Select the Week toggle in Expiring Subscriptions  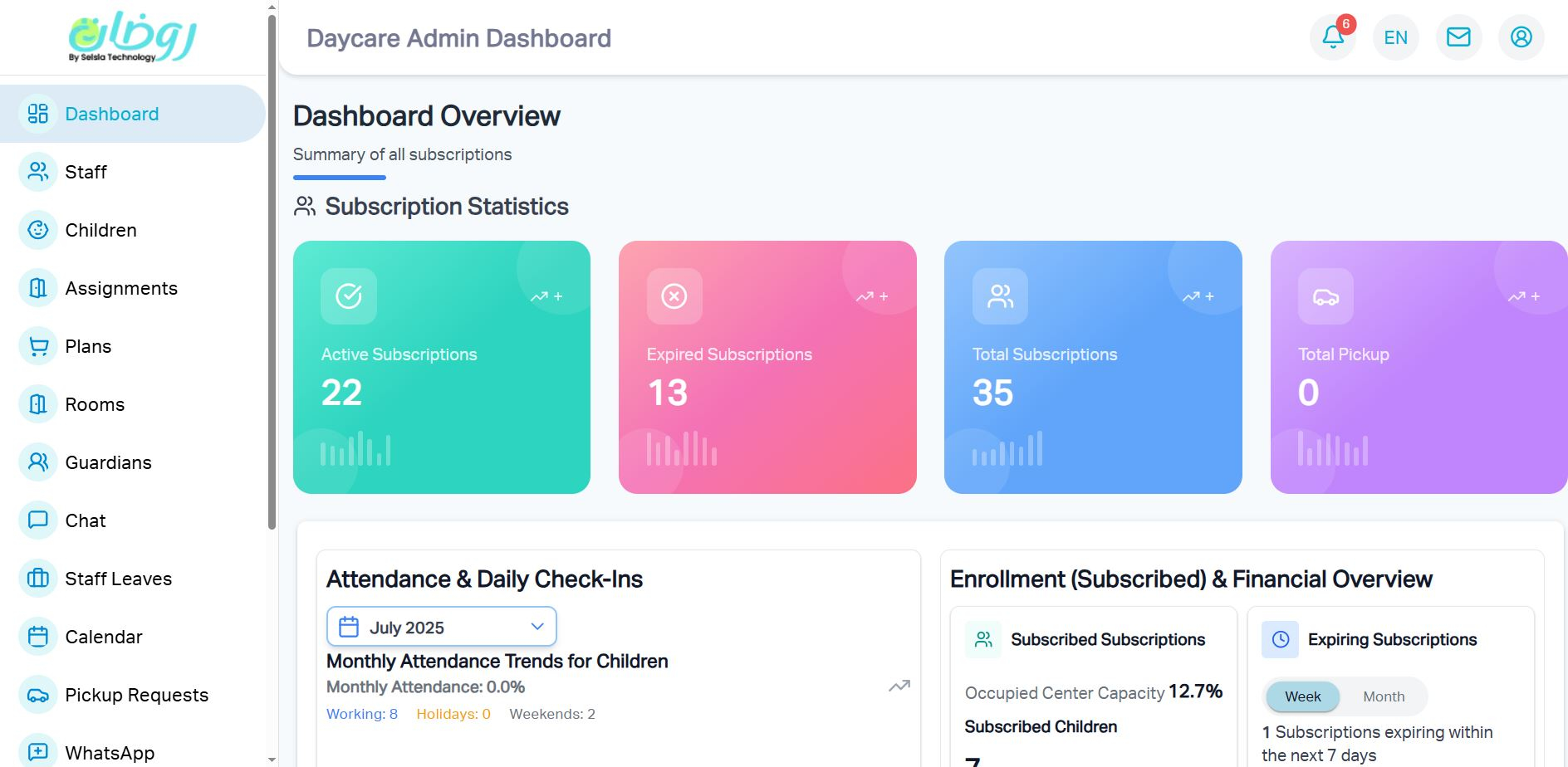tap(1301, 696)
